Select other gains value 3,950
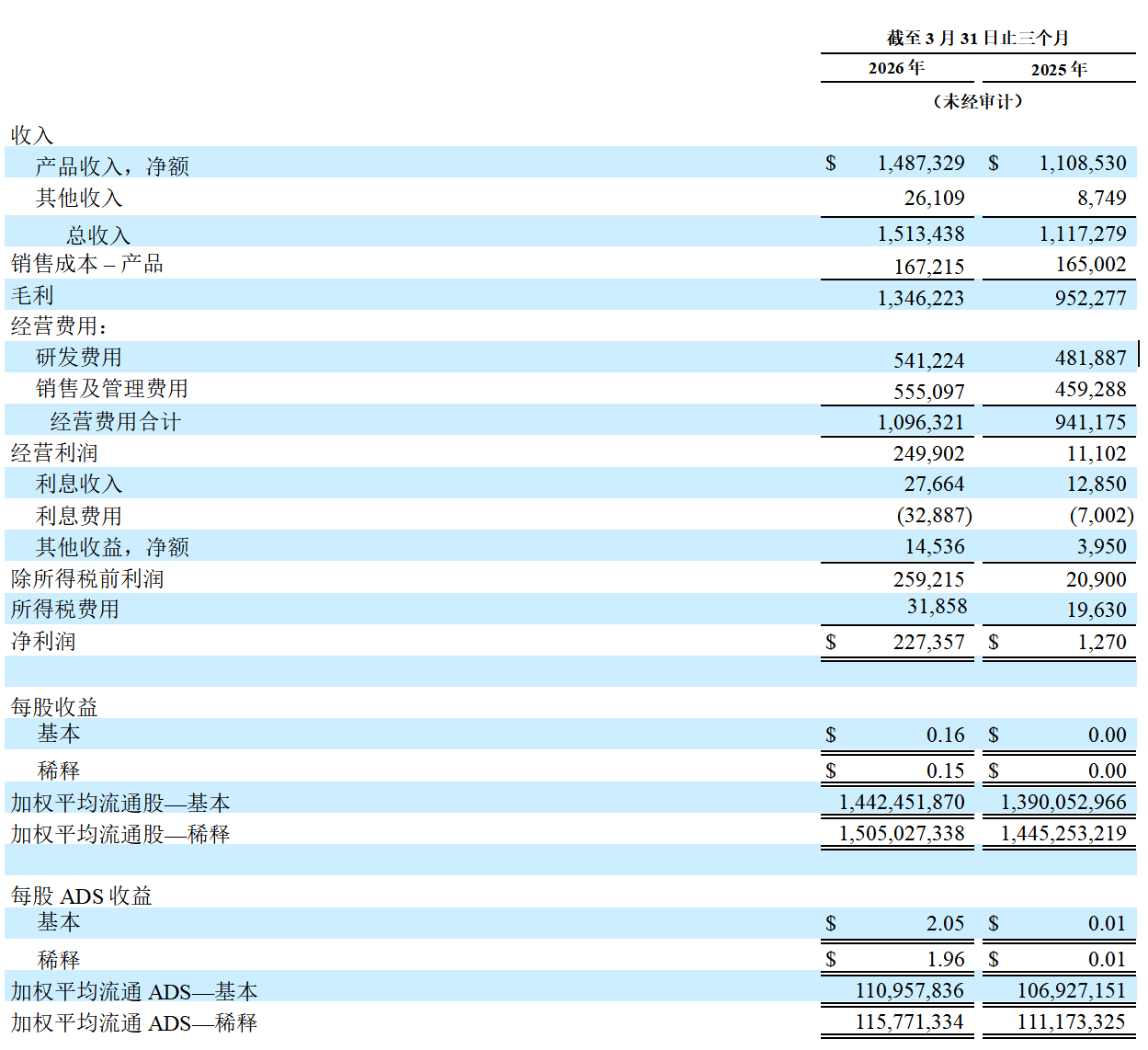Screen dimensions: 1148x1050 1102,547
